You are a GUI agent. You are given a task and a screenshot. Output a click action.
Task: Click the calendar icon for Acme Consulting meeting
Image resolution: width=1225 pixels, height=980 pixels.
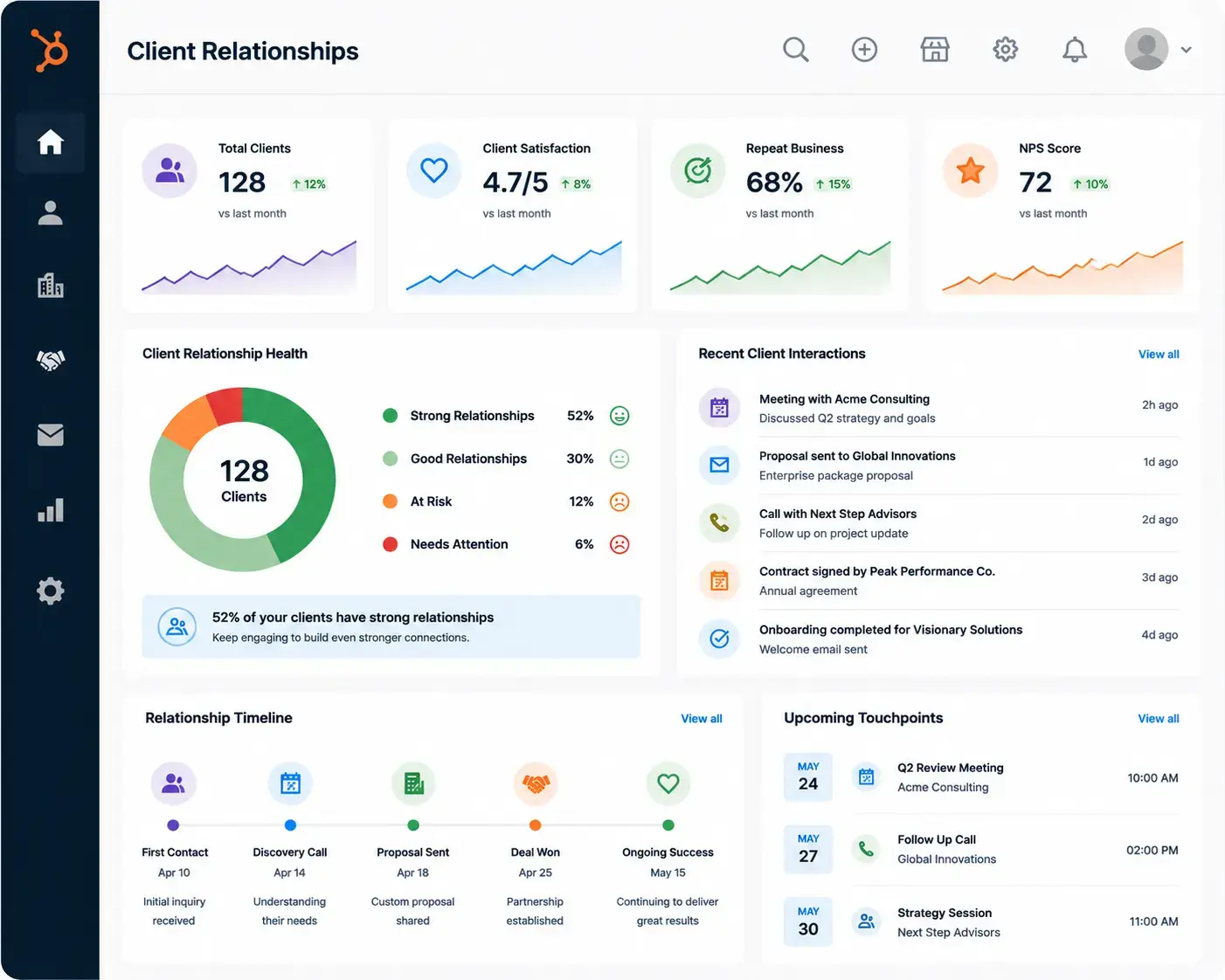pos(719,408)
